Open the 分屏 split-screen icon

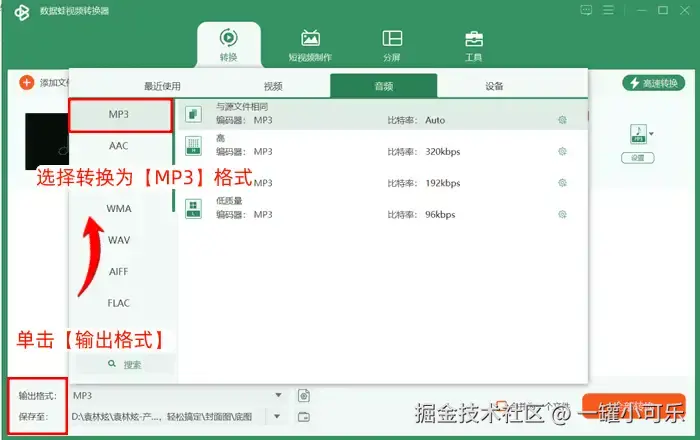click(392, 39)
